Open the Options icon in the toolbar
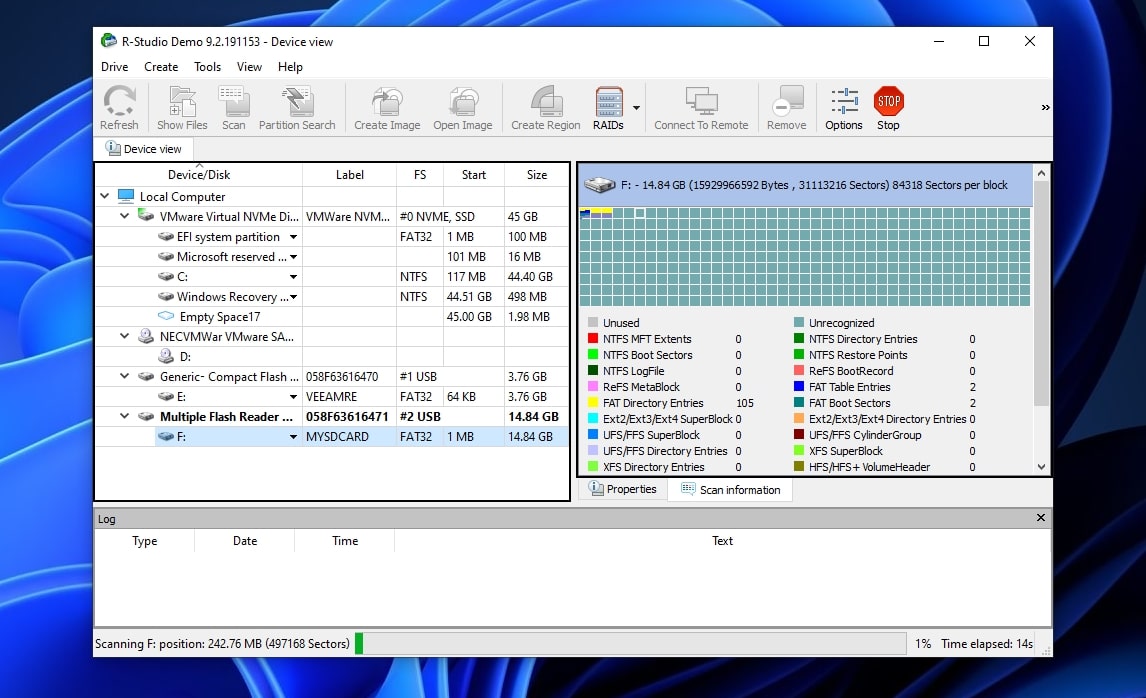This screenshot has height=698, width=1146. [843, 106]
